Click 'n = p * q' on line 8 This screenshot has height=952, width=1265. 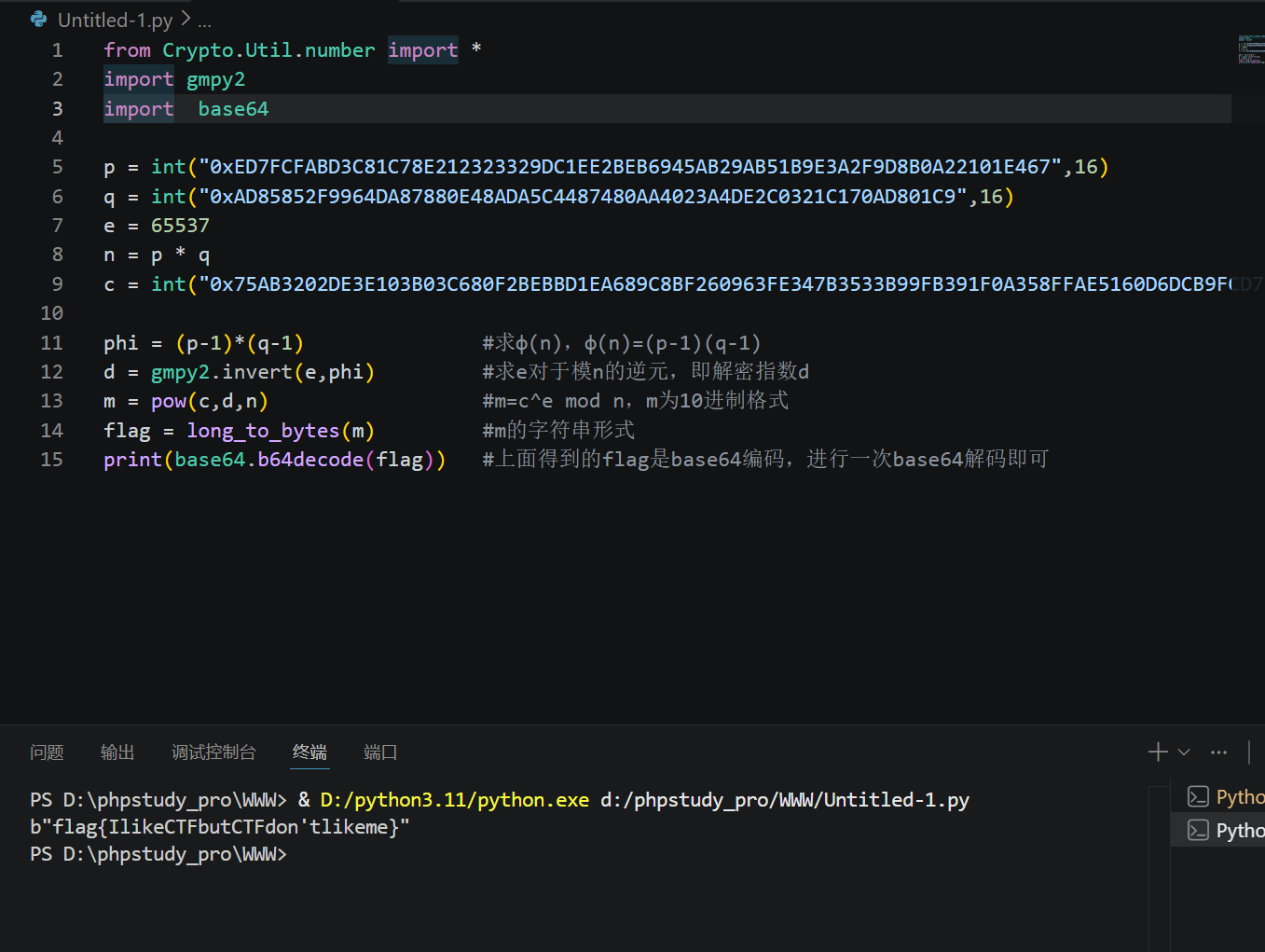[x=157, y=255]
